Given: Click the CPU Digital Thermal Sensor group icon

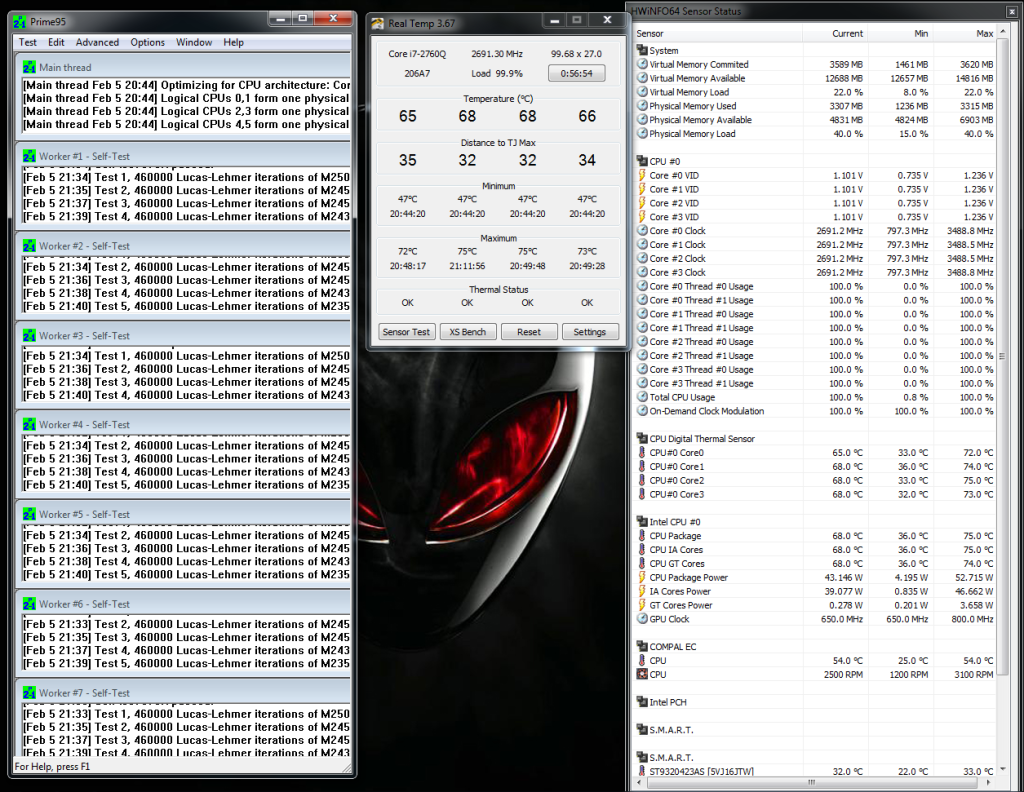Looking at the screenshot, I should pos(642,439).
